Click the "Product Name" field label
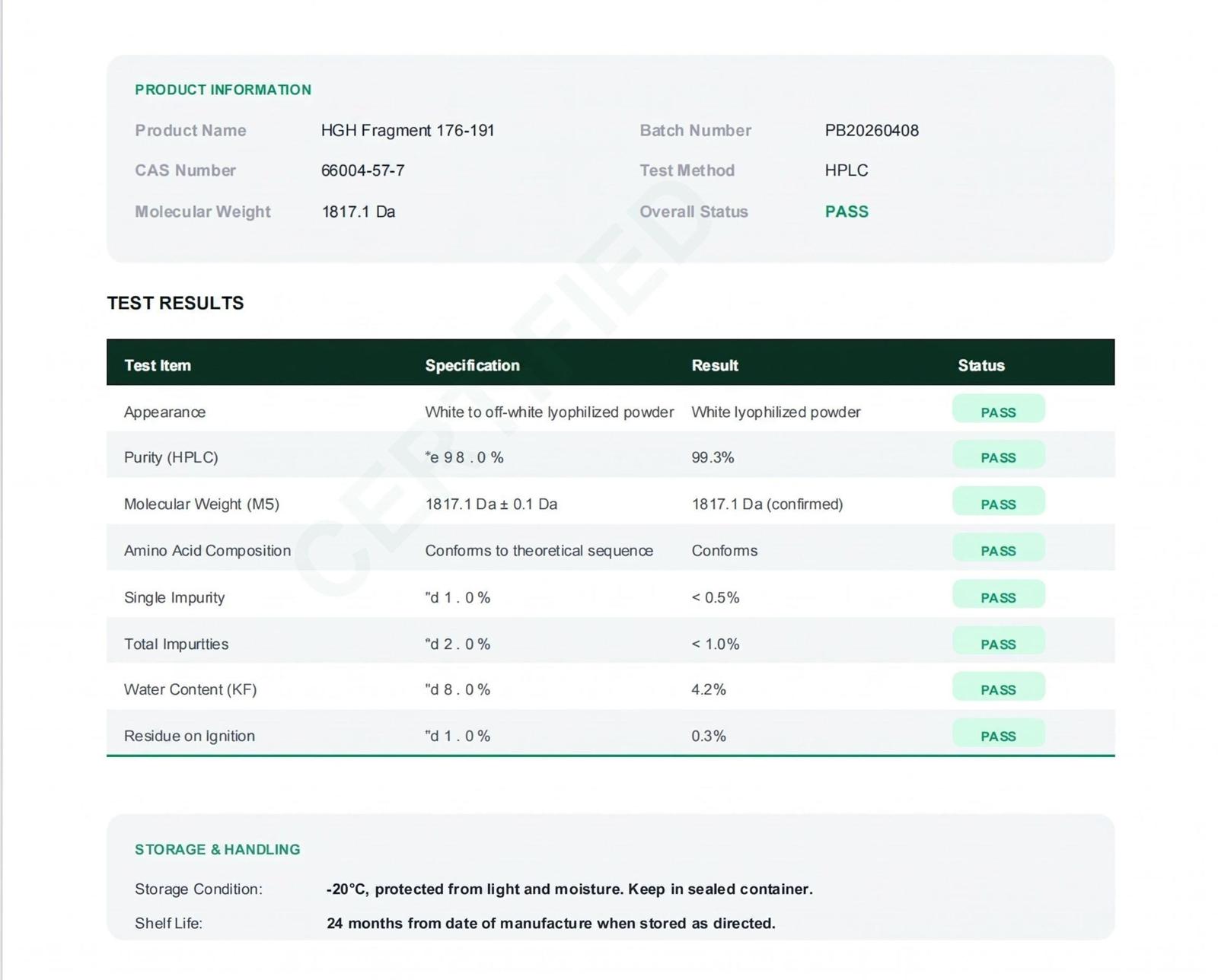The height and width of the screenshot is (980, 1218). click(x=190, y=130)
